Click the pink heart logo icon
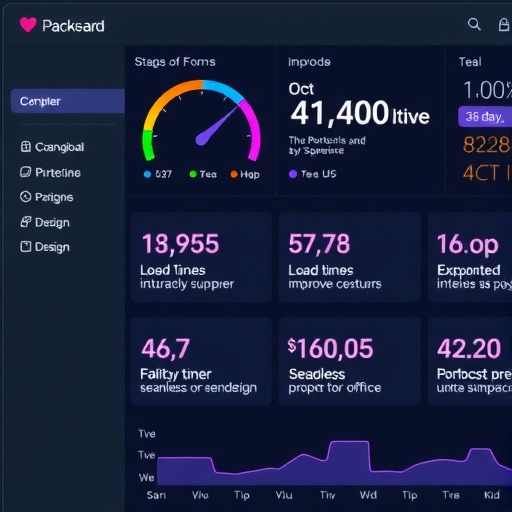Viewport: 512px width, 512px height. click(28, 25)
